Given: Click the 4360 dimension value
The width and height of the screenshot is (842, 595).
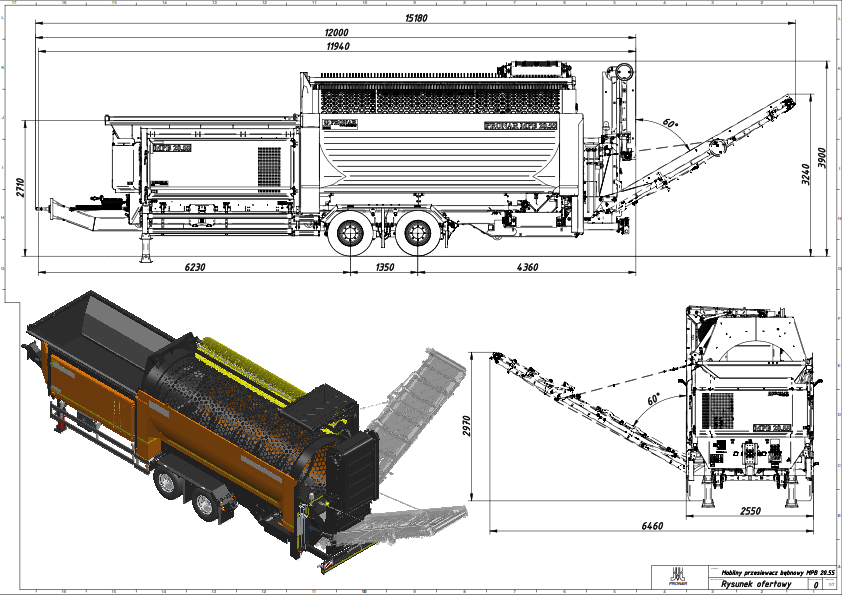Looking at the screenshot, I should tap(527, 267).
